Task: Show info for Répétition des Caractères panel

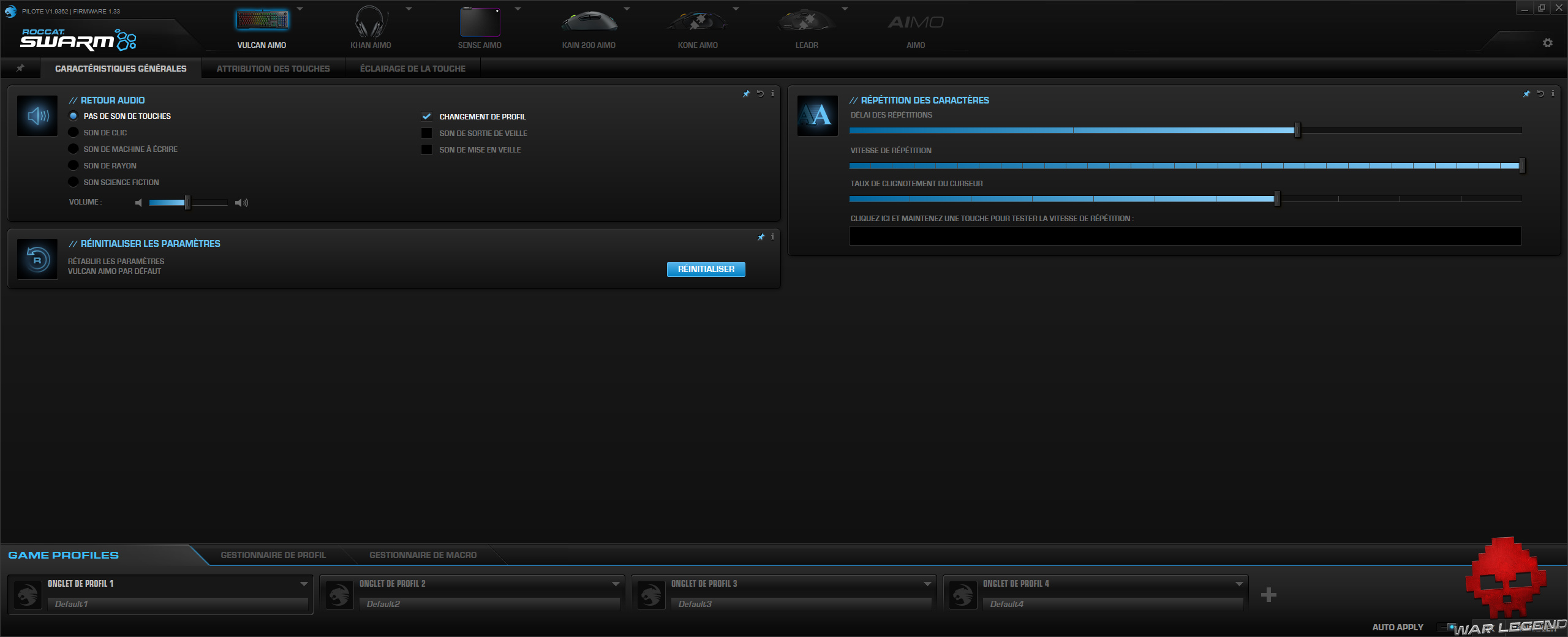Action: (1553, 94)
